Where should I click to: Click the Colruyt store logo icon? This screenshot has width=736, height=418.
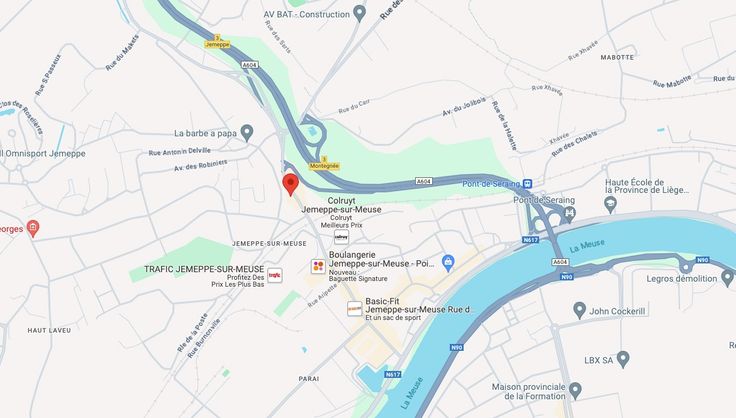[x=341, y=237]
